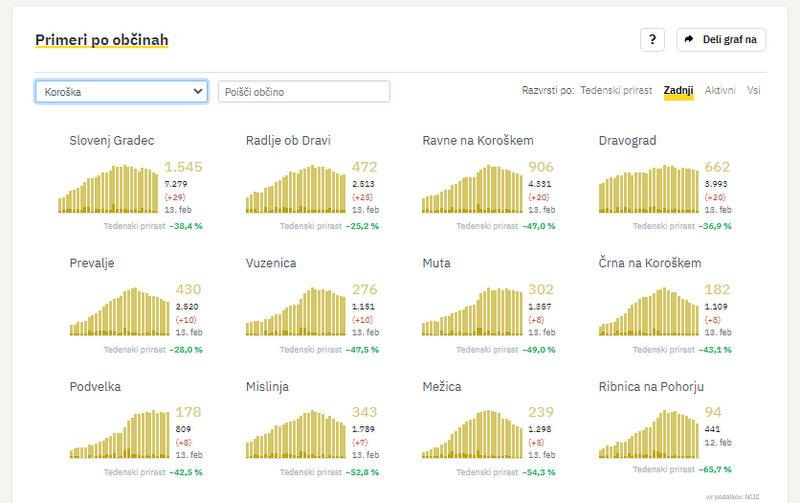Click the Deli graf na button

(720, 40)
